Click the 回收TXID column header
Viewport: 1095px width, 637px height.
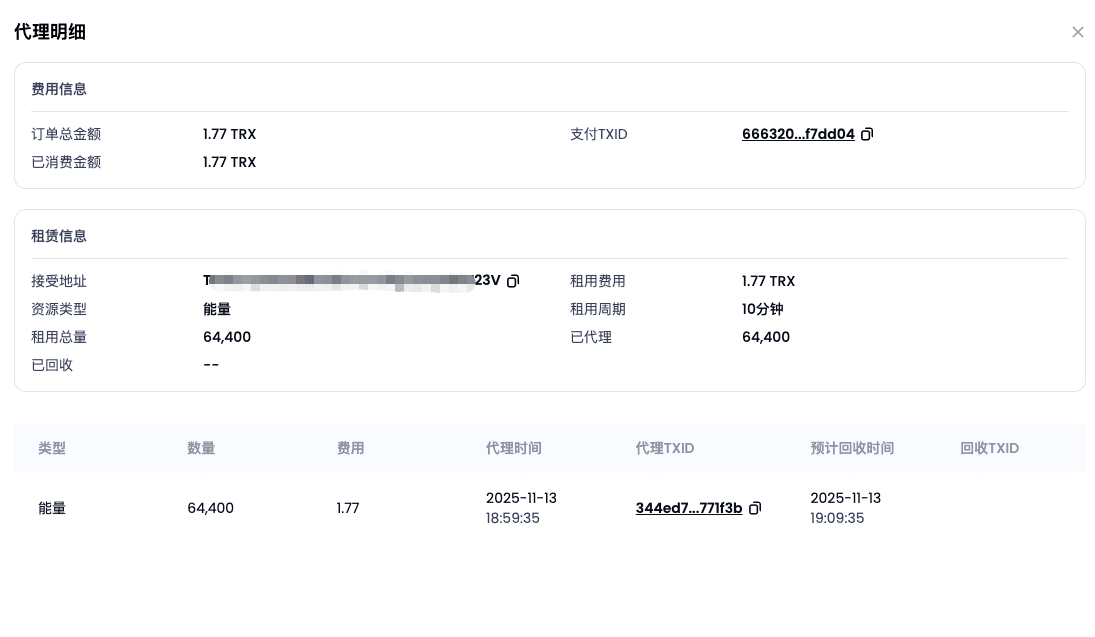point(989,448)
